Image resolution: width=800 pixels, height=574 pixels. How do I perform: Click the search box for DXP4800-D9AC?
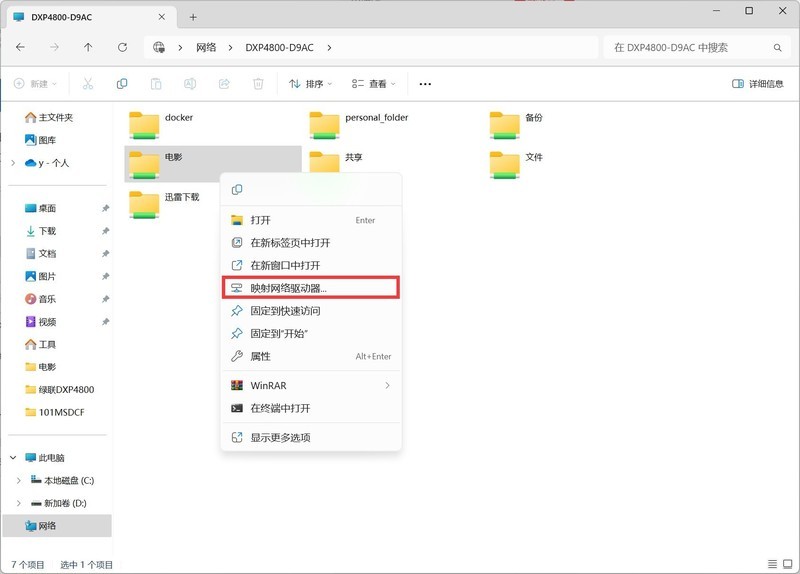(698, 47)
